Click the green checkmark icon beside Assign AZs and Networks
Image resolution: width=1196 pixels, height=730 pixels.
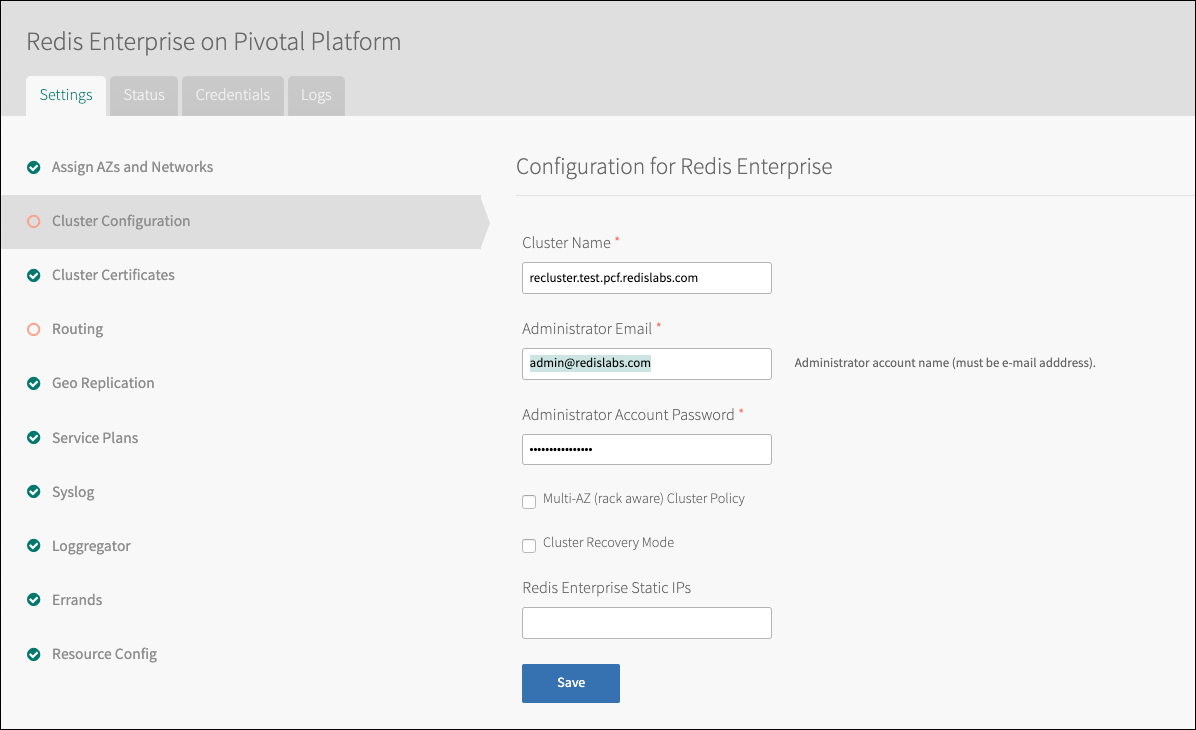[34, 167]
